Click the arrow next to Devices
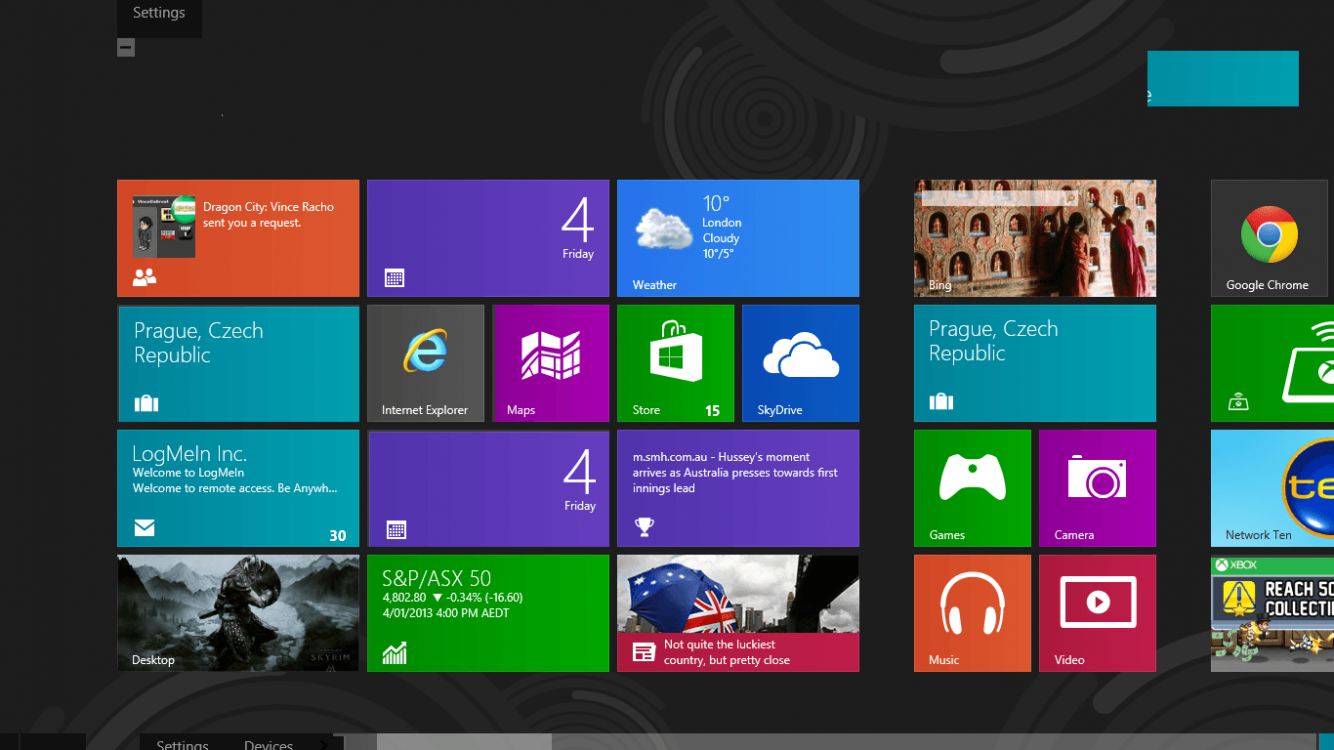This screenshot has height=750, width=1334. (x=324, y=744)
